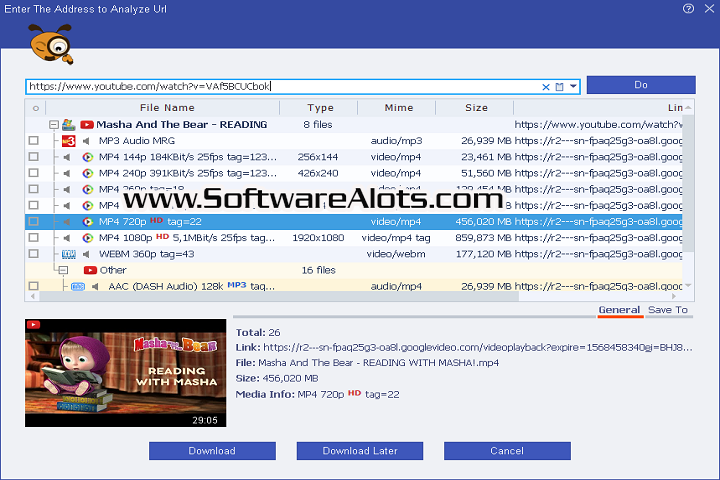720x480 pixels.
Task: Click the media player icon in MP4 720p row
Action: pyautogui.click(x=88, y=222)
